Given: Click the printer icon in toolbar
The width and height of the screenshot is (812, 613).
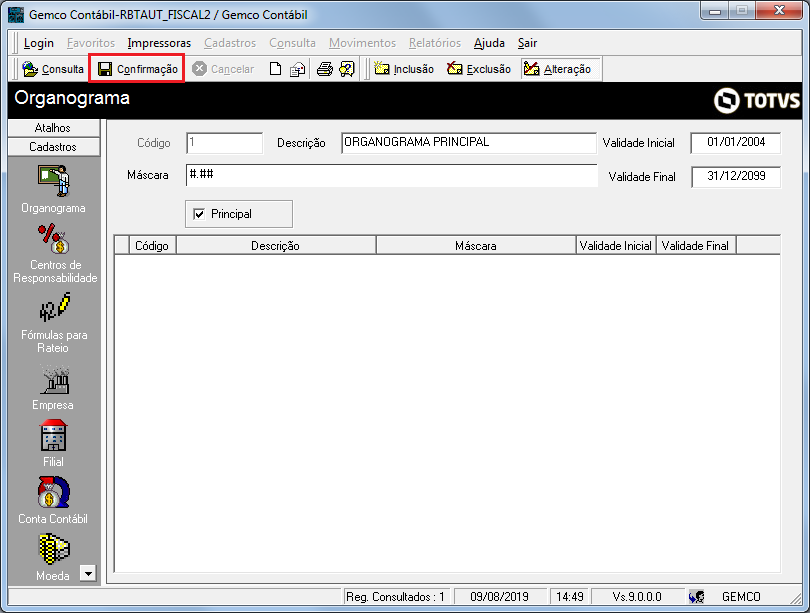Looking at the screenshot, I should pyautogui.click(x=325, y=69).
